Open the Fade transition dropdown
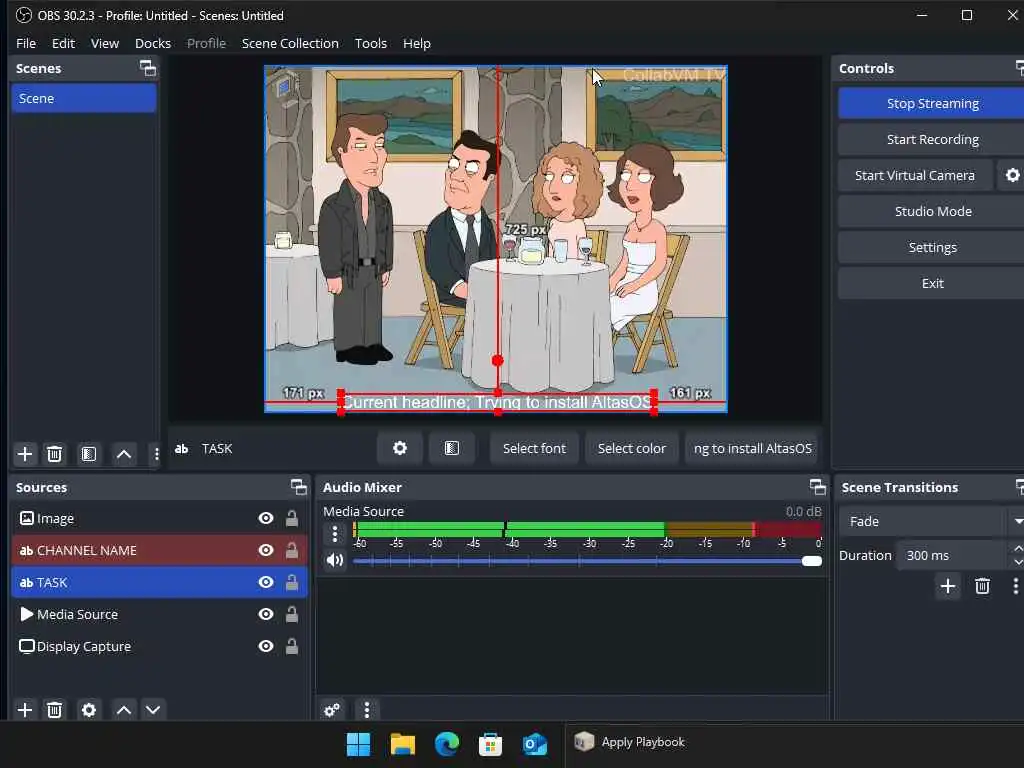Viewport: 1024px width, 768px height. pos(931,521)
